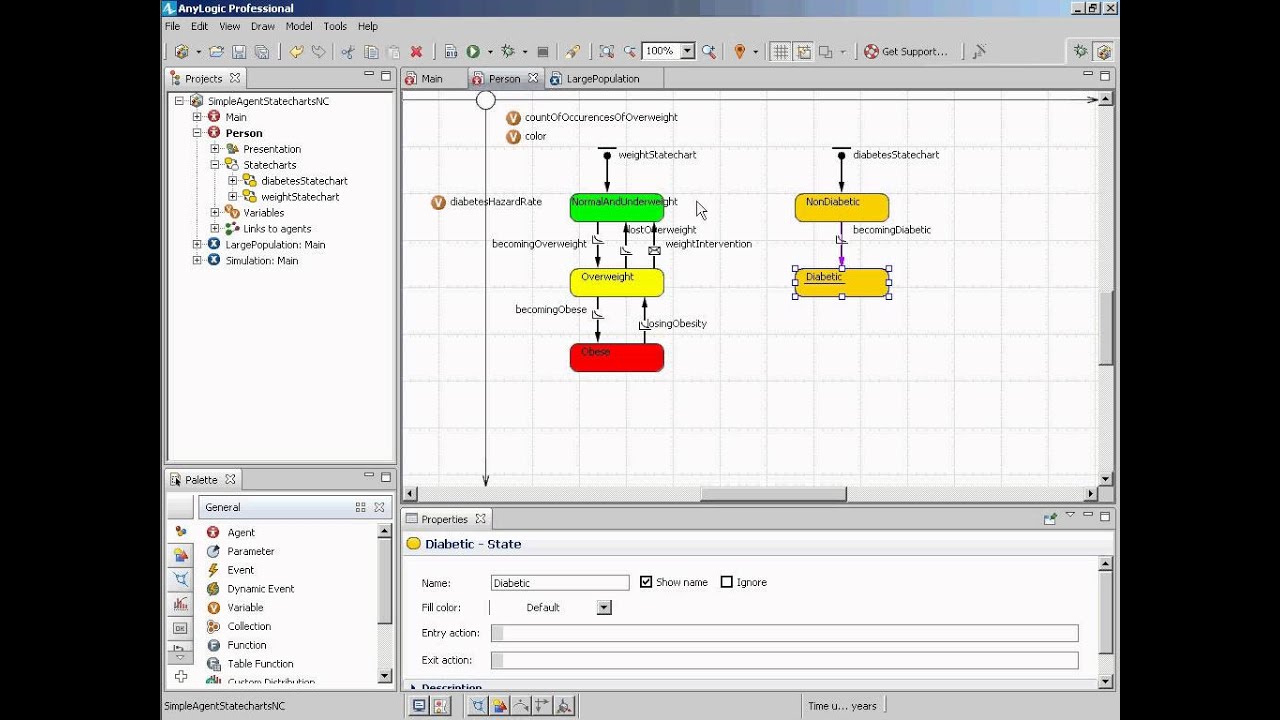Image resolution: width=1280 pixels, height=720 pixels.
Task: Click the New model toolbar icon
Action: (181, 51)
